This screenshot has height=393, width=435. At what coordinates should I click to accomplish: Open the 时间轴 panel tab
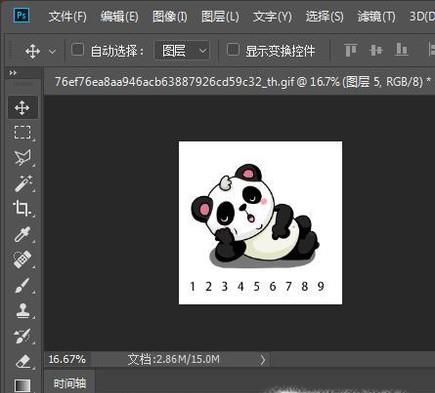coord(70,383)
